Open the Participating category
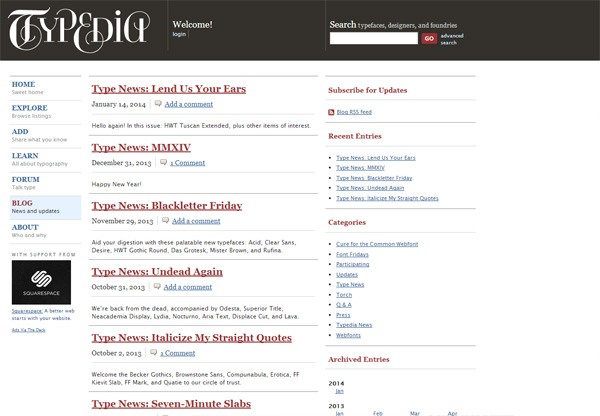This screenshot has width=600, height=416. pyautogui.click(x=352, y=264)
